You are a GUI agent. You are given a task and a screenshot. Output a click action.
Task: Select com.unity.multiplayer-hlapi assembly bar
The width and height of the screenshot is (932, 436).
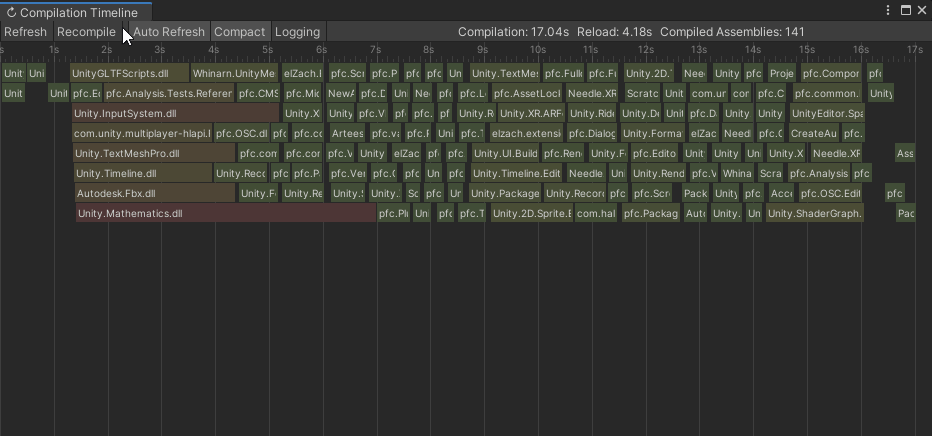pos(142,134)
